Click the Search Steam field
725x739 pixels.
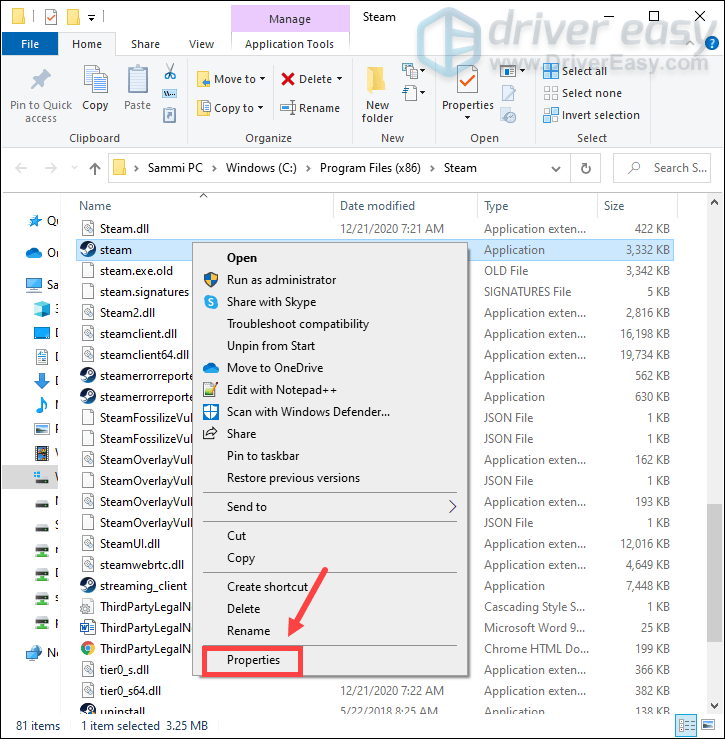[662, 168]
